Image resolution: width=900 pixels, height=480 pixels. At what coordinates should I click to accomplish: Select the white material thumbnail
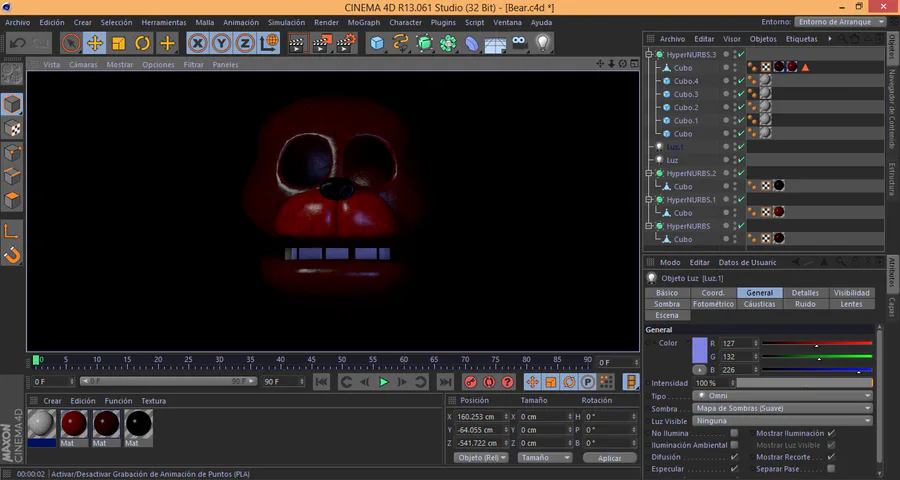[x=42, y=424]
